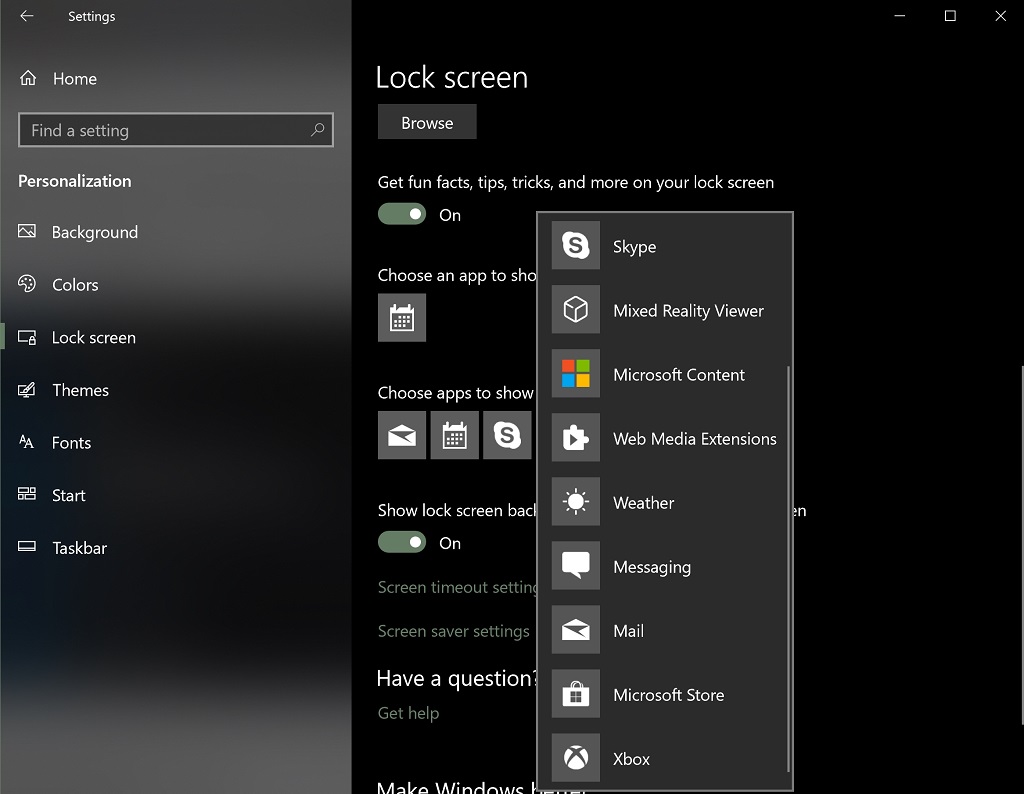Change the Mail quick status app slot
This screenshot has width=1024, height=794.
[x=402, y=435]
